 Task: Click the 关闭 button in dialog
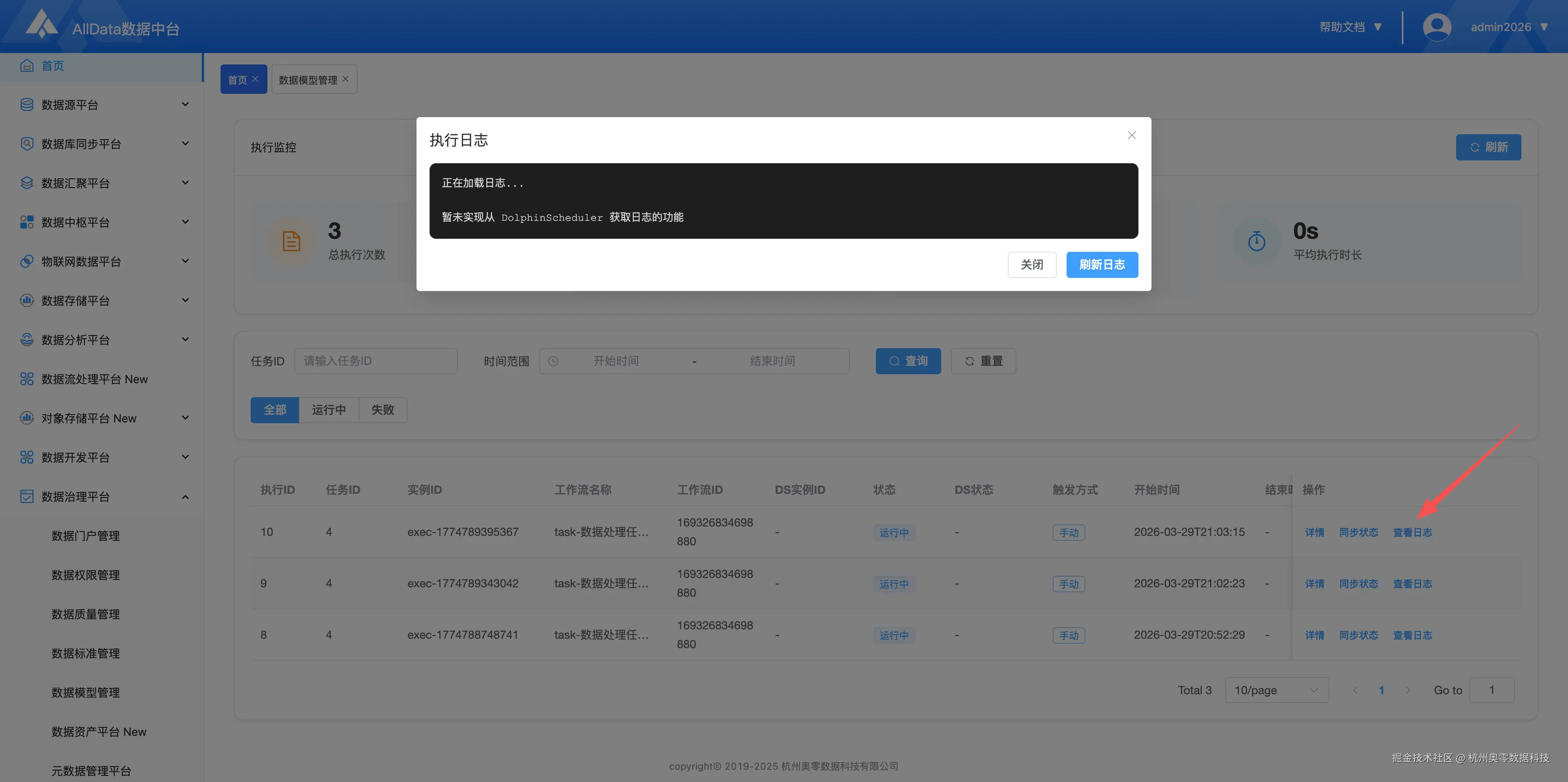[1032, 265]
